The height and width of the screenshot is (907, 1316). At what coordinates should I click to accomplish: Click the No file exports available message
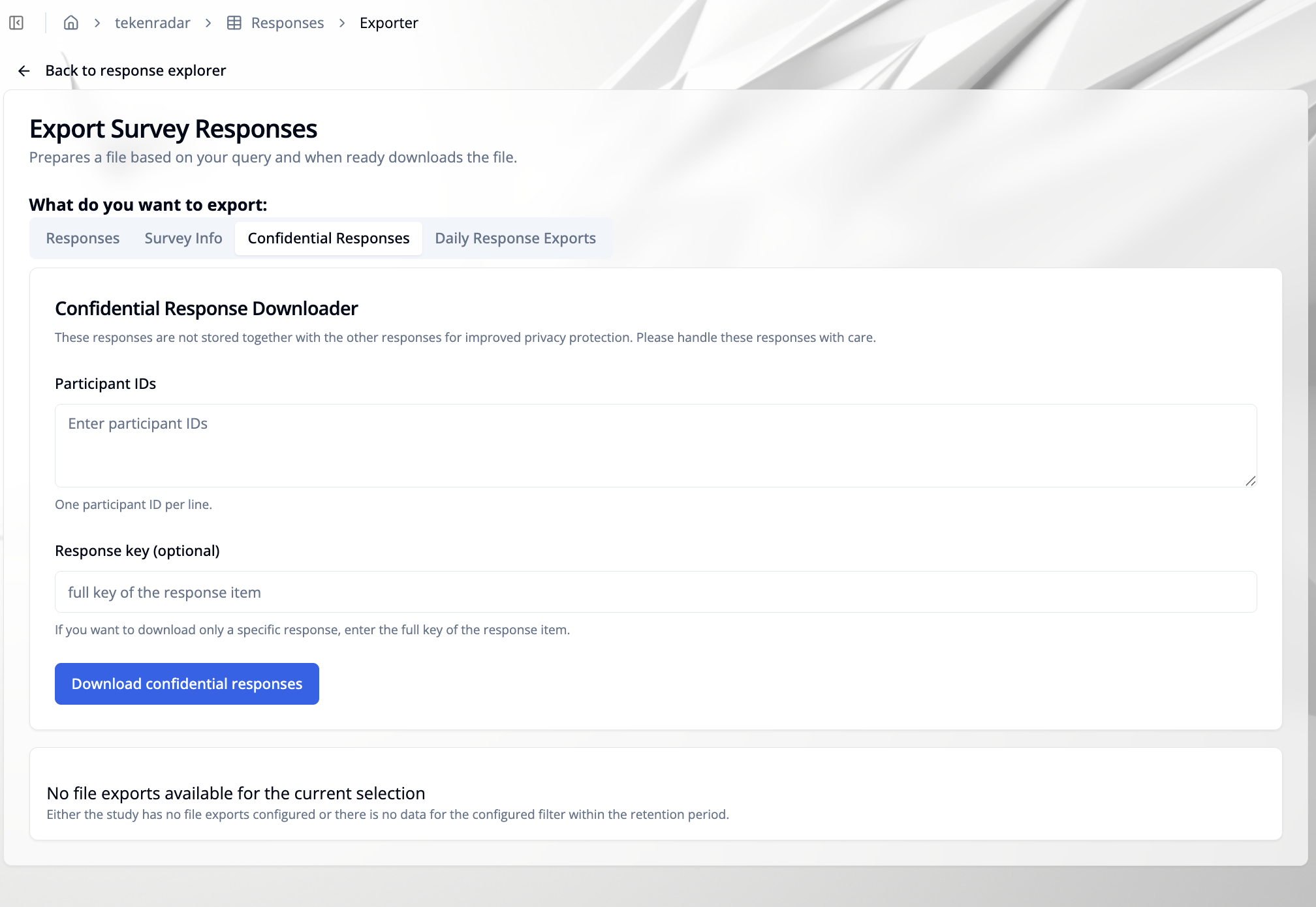point(236,793)
